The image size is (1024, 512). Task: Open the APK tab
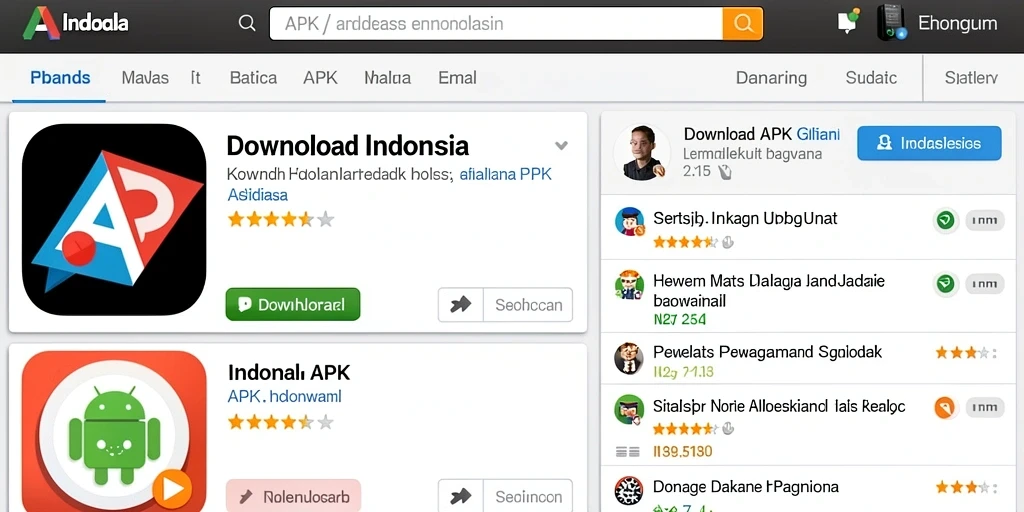click(320, 78)
